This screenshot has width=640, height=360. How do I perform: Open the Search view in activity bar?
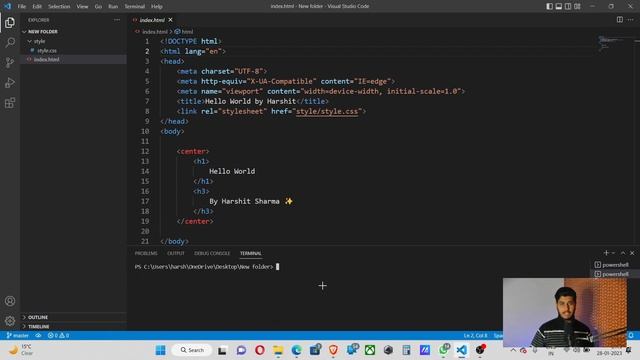coord(10,42)
